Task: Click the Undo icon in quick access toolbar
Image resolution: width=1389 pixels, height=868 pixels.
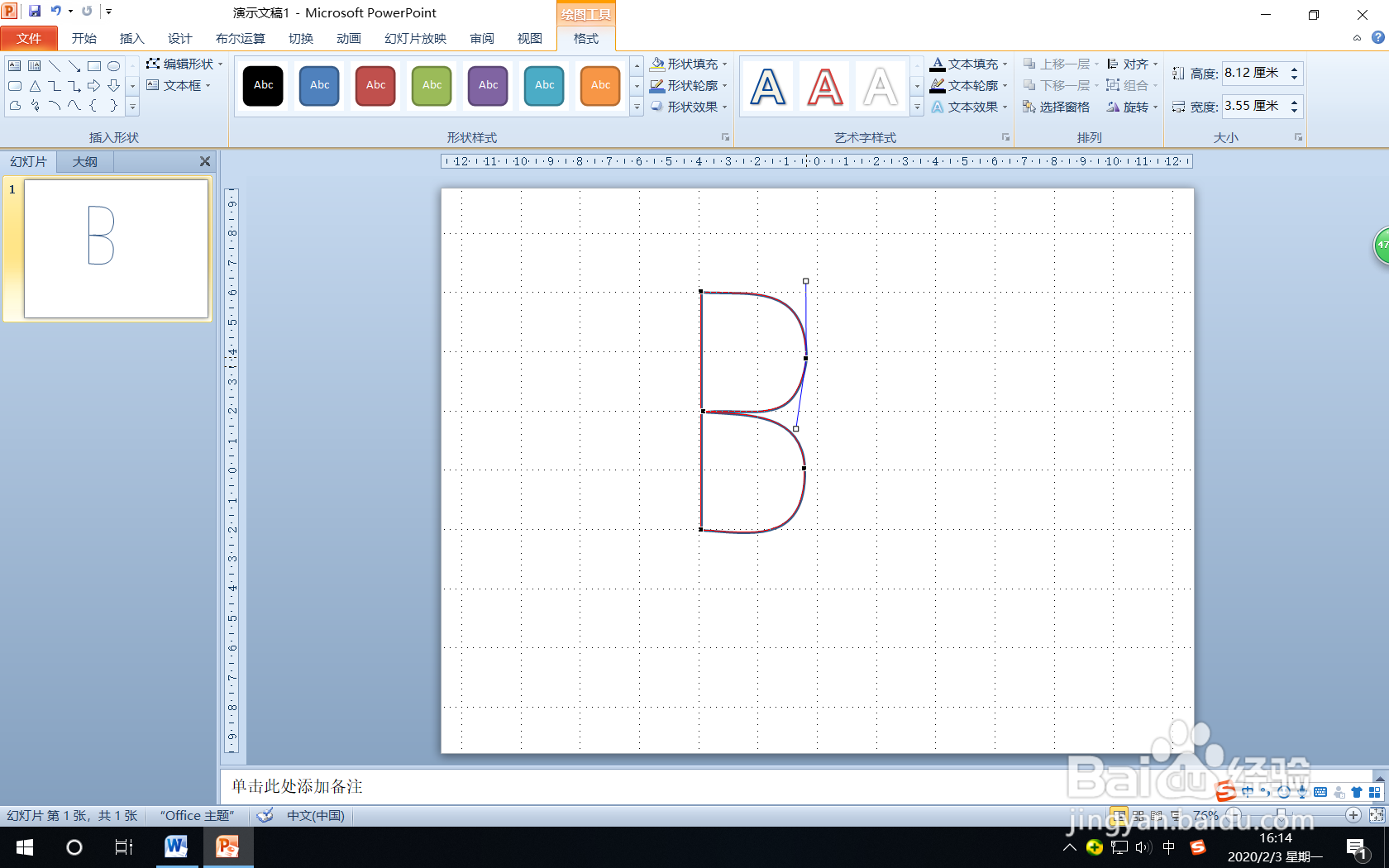Action: 55,11
